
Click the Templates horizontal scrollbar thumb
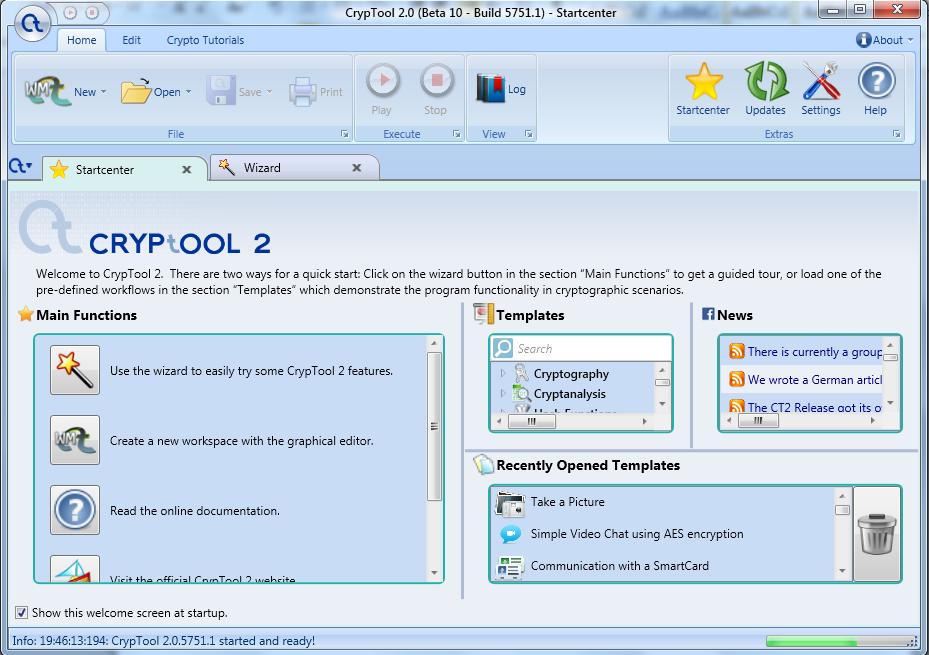coord(532,421)
